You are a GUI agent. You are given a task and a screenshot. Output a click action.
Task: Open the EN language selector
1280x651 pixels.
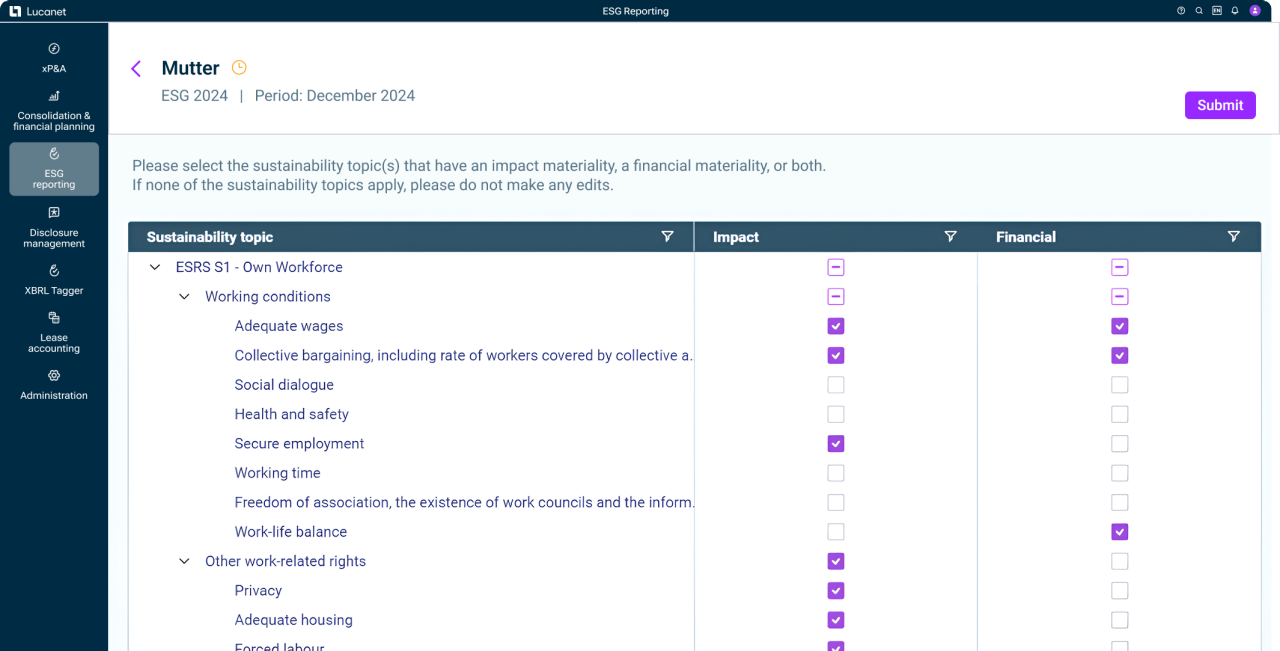tap(1217, 11)
